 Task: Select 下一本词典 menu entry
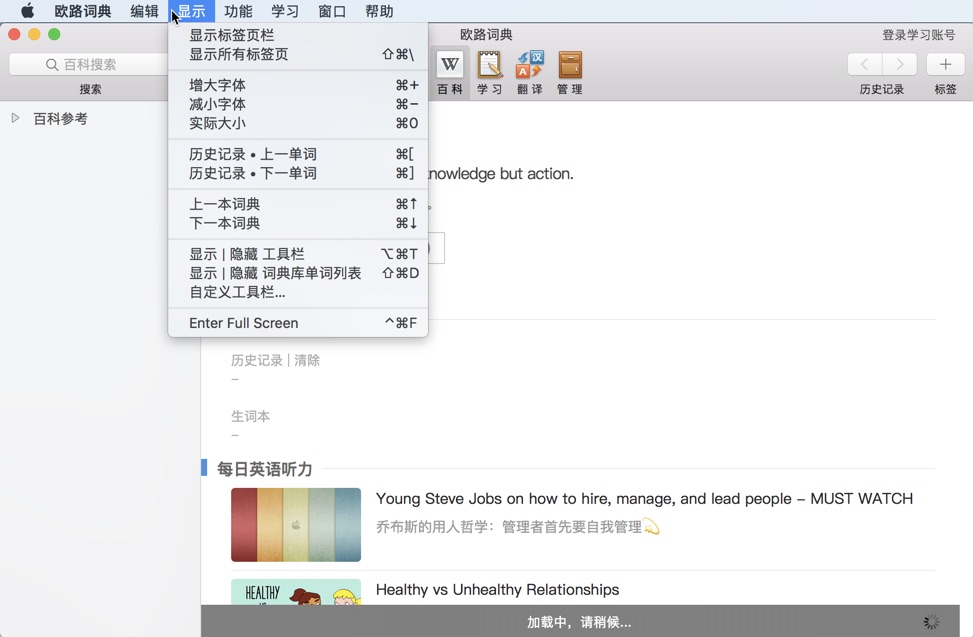point(298,223)
